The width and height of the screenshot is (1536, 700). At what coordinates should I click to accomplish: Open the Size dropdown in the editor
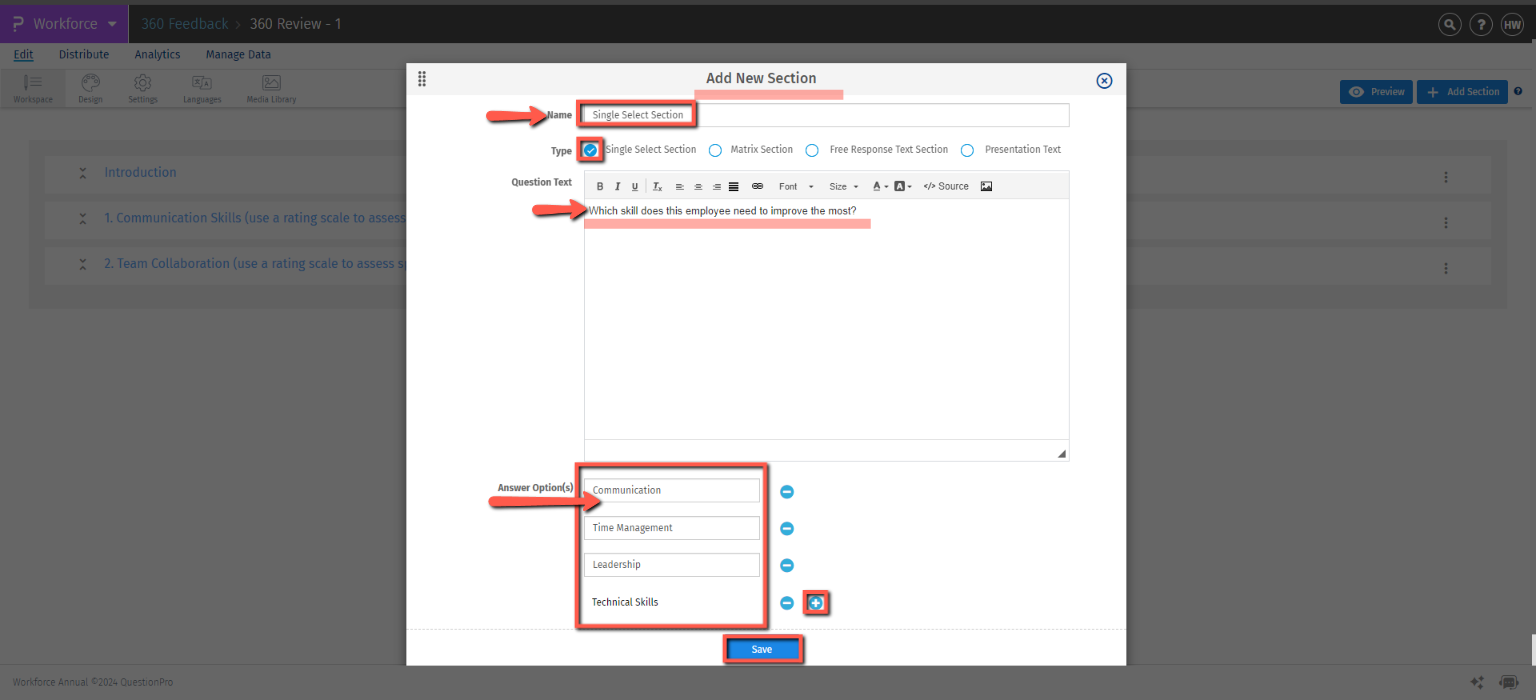pyautogui.click(x=841, y=186)
